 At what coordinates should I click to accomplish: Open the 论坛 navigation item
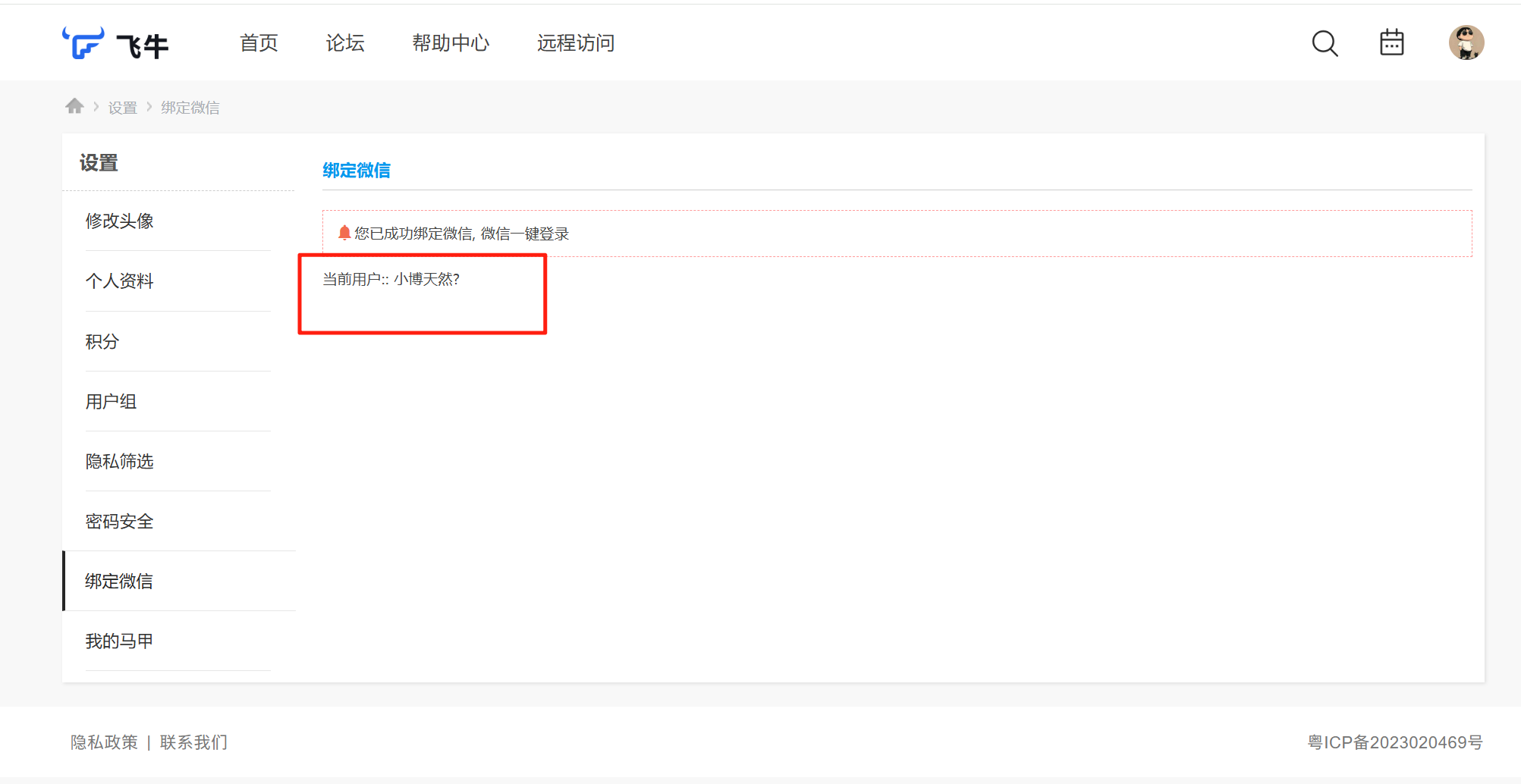pos(345,43)
